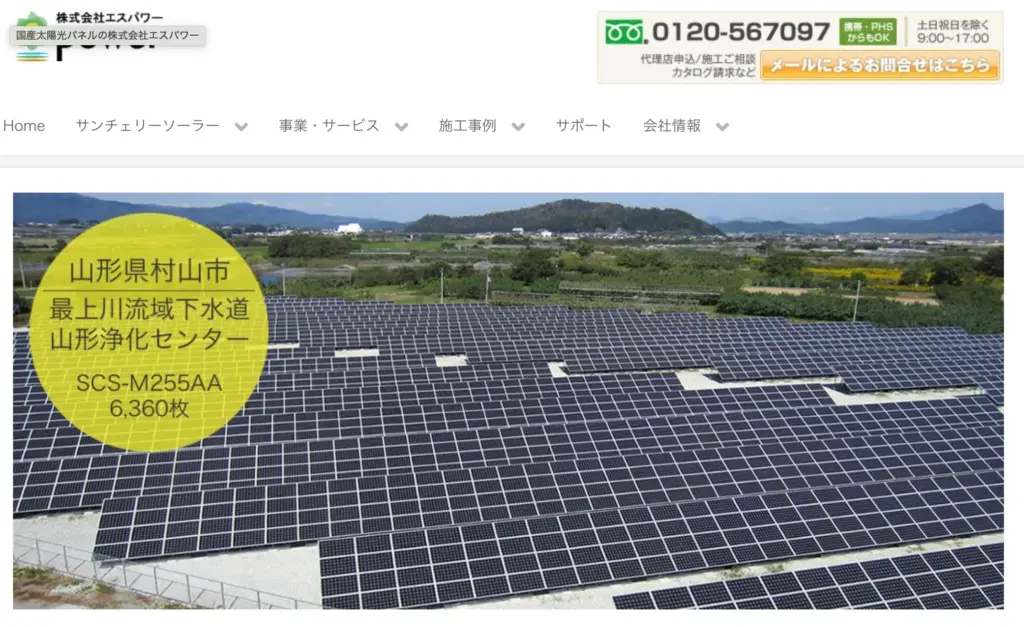The width and height of the screenshot is (1024, 627).
Task: Click the 株式会社エスパワー company name
Action: pos(109,18)
